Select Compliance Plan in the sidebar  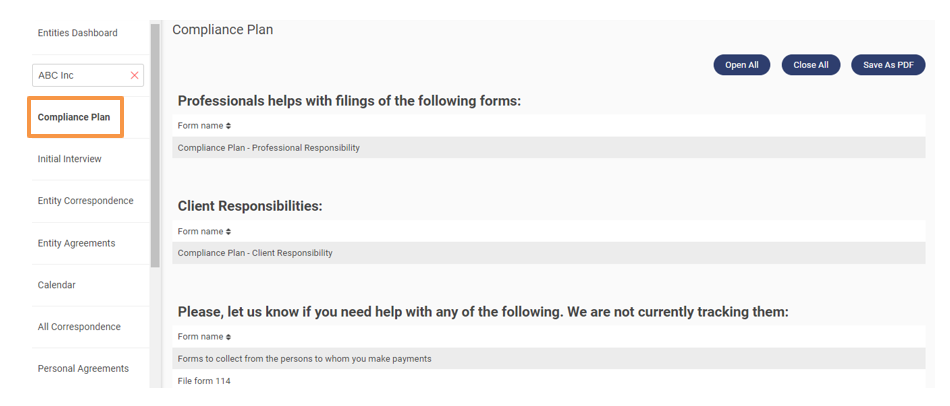point(74,117)
